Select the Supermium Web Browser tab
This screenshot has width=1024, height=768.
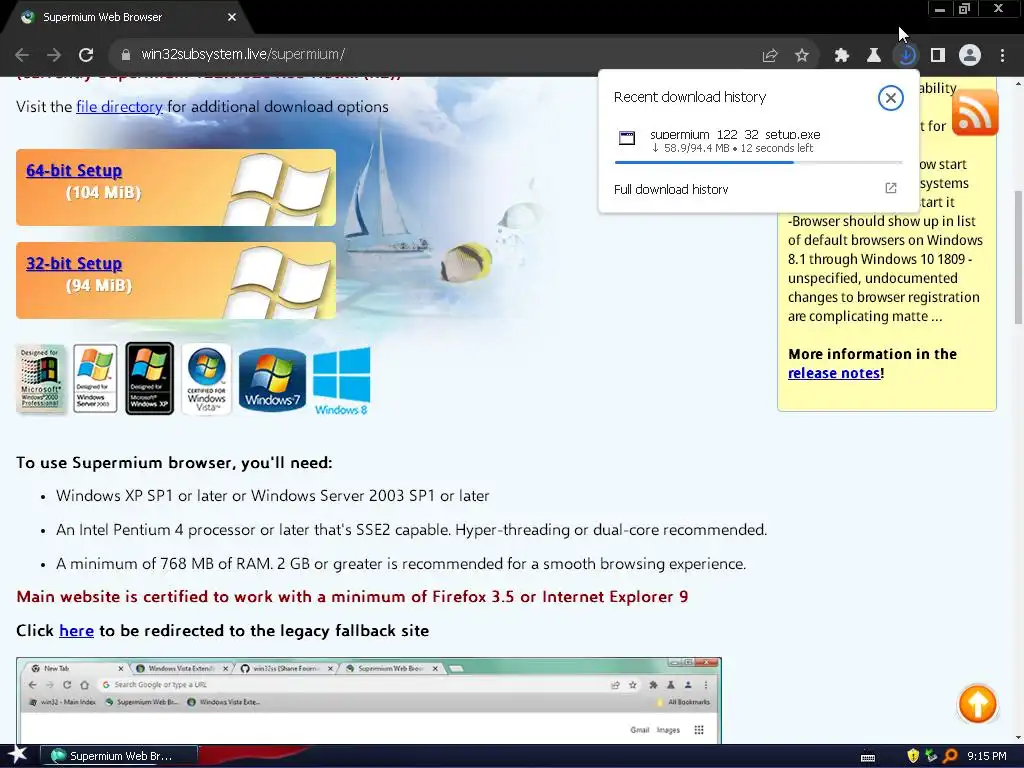click(127, 18)
